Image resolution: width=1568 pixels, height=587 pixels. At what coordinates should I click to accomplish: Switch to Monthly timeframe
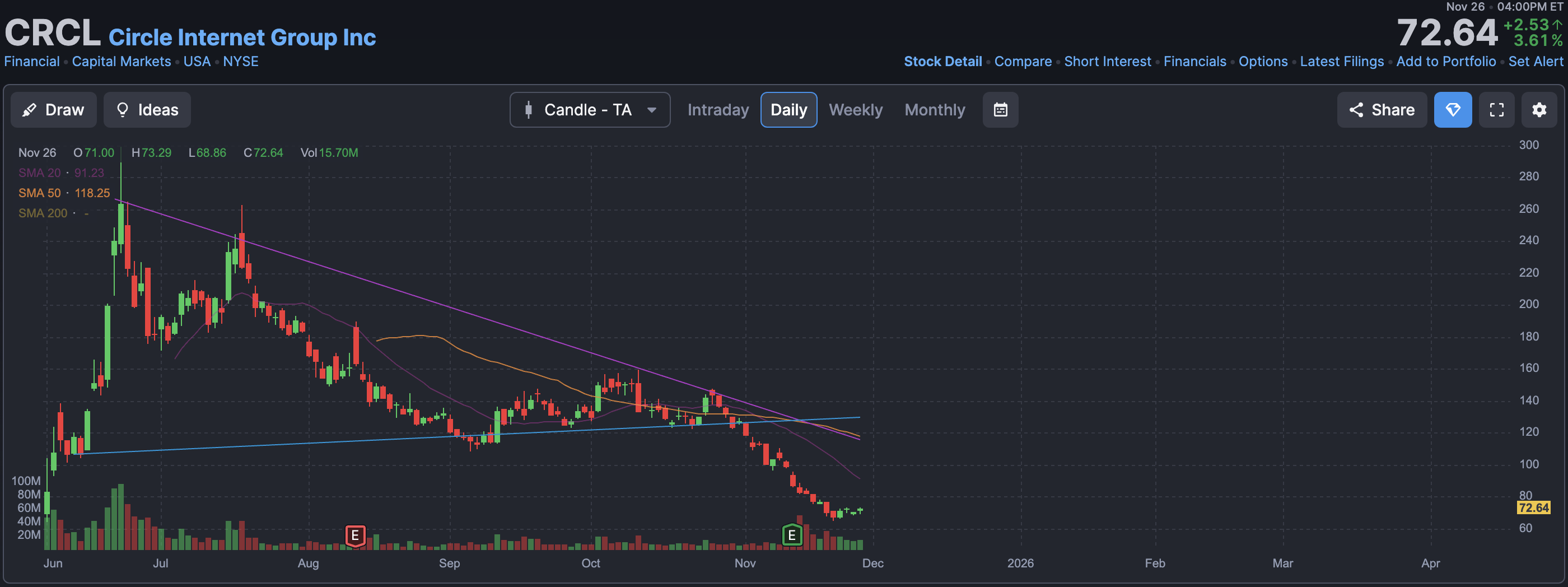point(935,110)
